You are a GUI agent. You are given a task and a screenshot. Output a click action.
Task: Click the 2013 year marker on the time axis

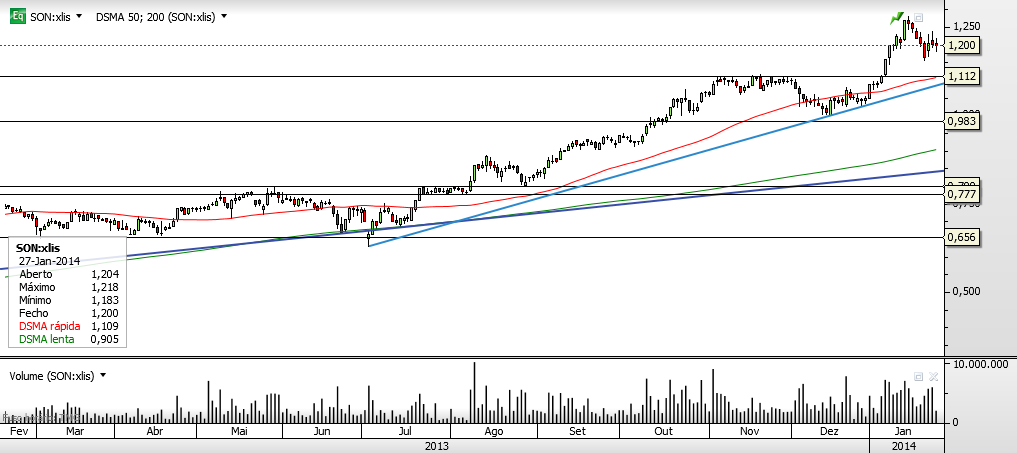tap(437, 445)
